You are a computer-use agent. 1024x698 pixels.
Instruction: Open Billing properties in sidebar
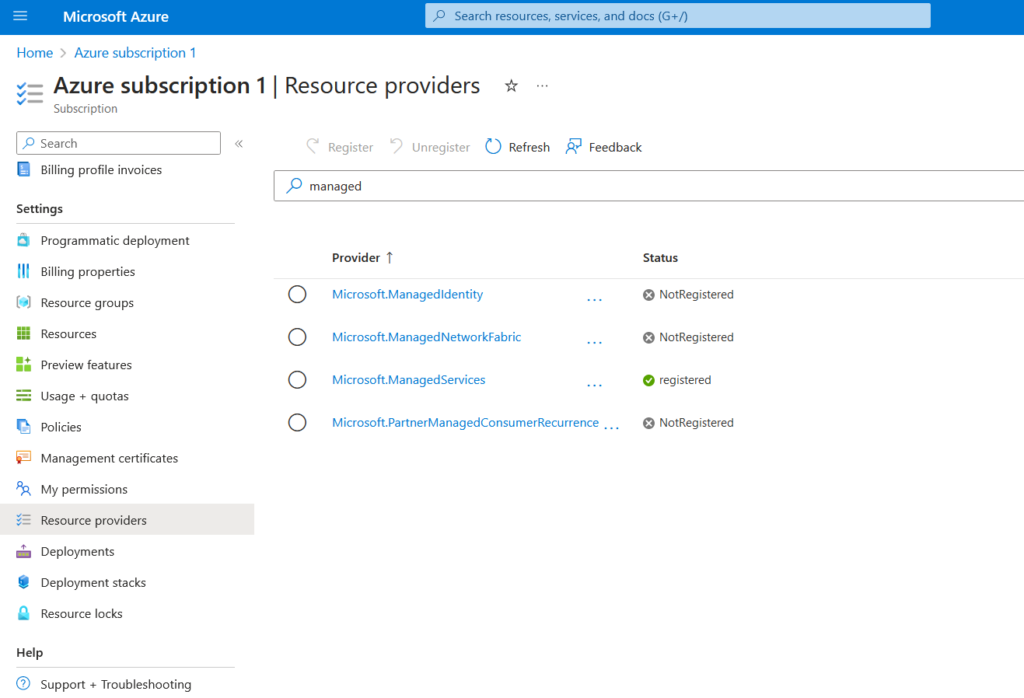[x=88, y=272]
